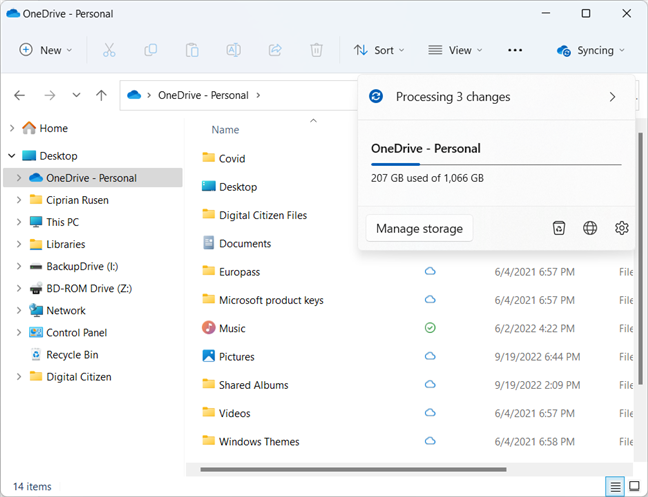Viewport: 648px width, 497px height.
Task: Open the Processing 3 changes arrow
Action: pyautogui.click(x=612, y=97)
